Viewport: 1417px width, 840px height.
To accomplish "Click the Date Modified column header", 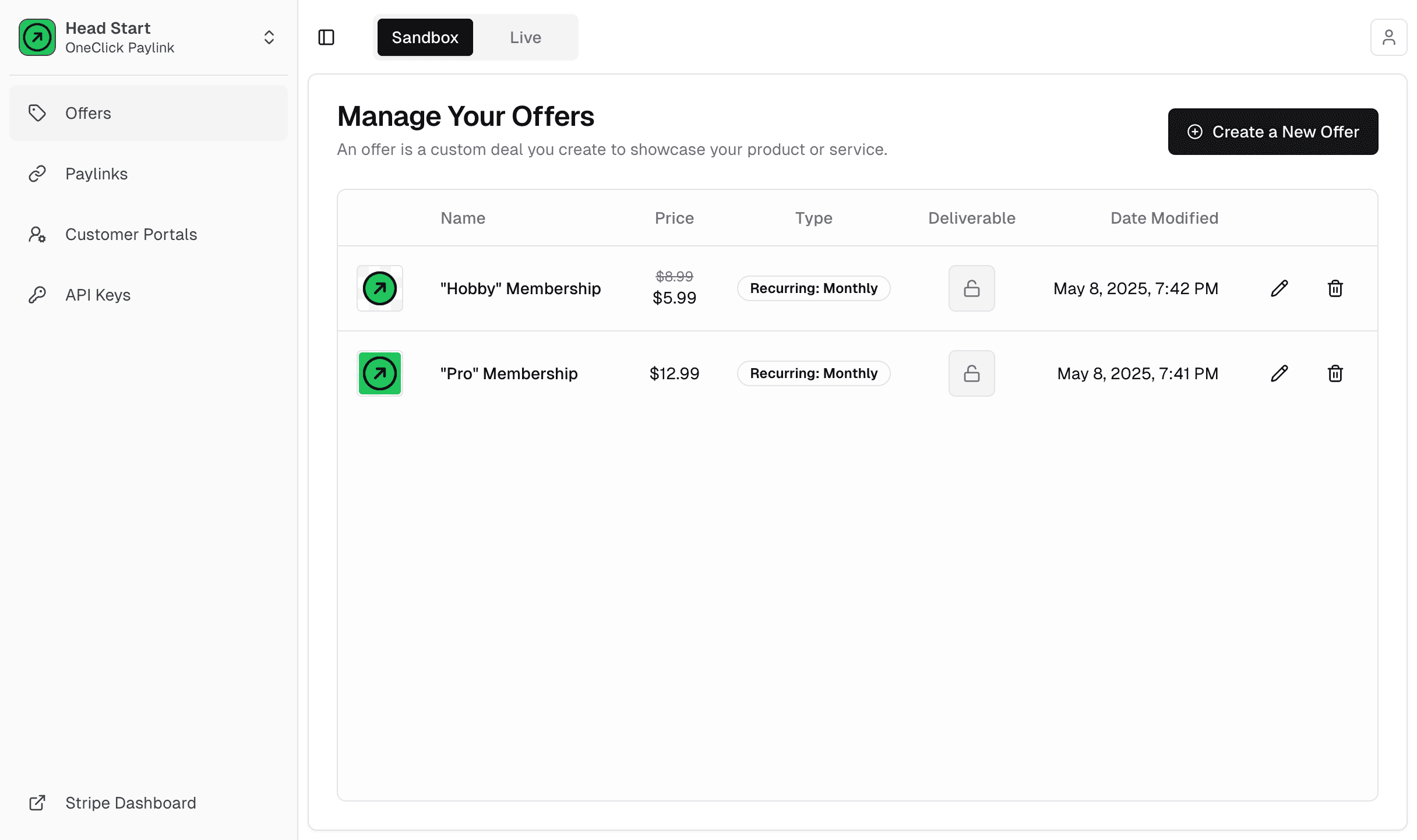I will click(1164, 218).
